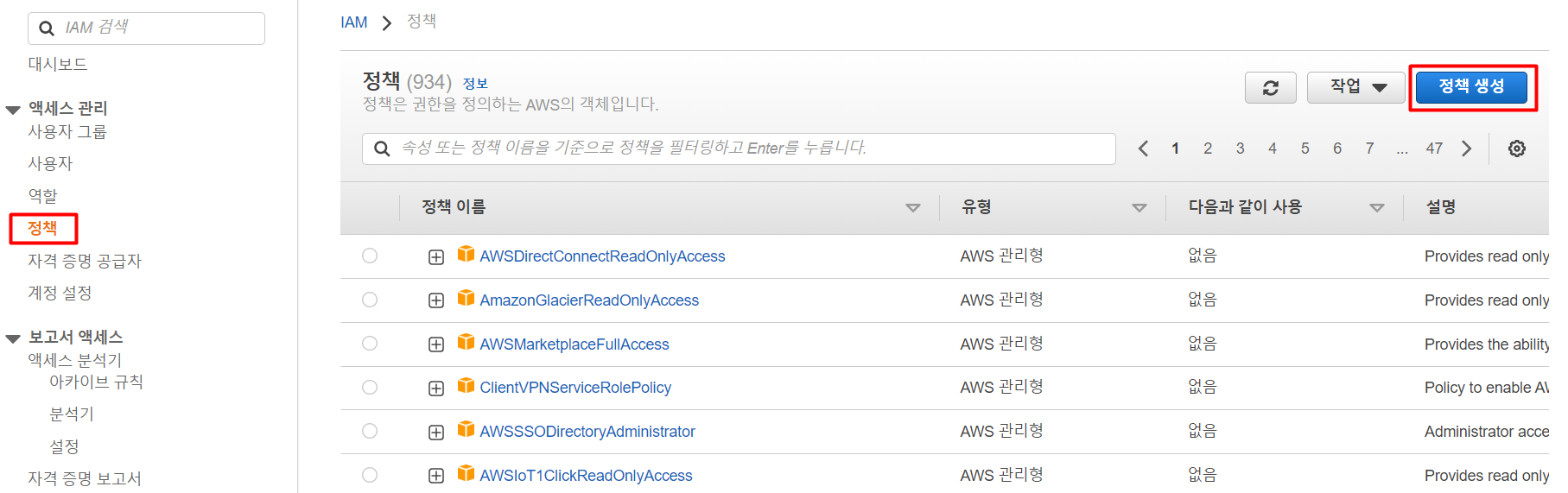Click the orange box icon for AWSMarketplaceFullAccess
The width and height of the screenshot is (1568, 493).
466,342
